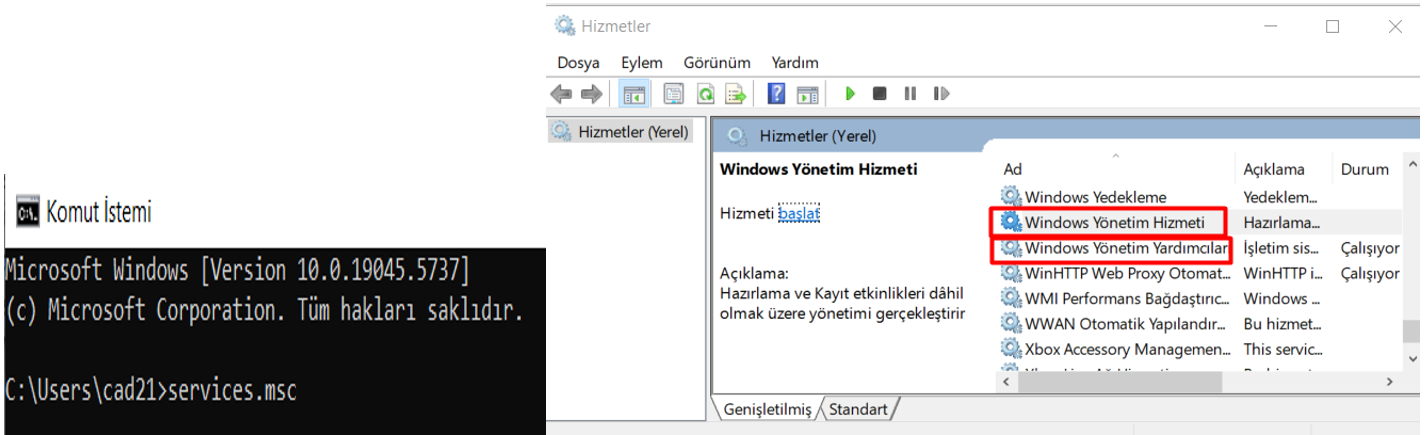Screen dimensions: 1426x435
Task: Click the gear icon of WinHTTP Web Proxy service
Action: click(x=1011, y=273)
